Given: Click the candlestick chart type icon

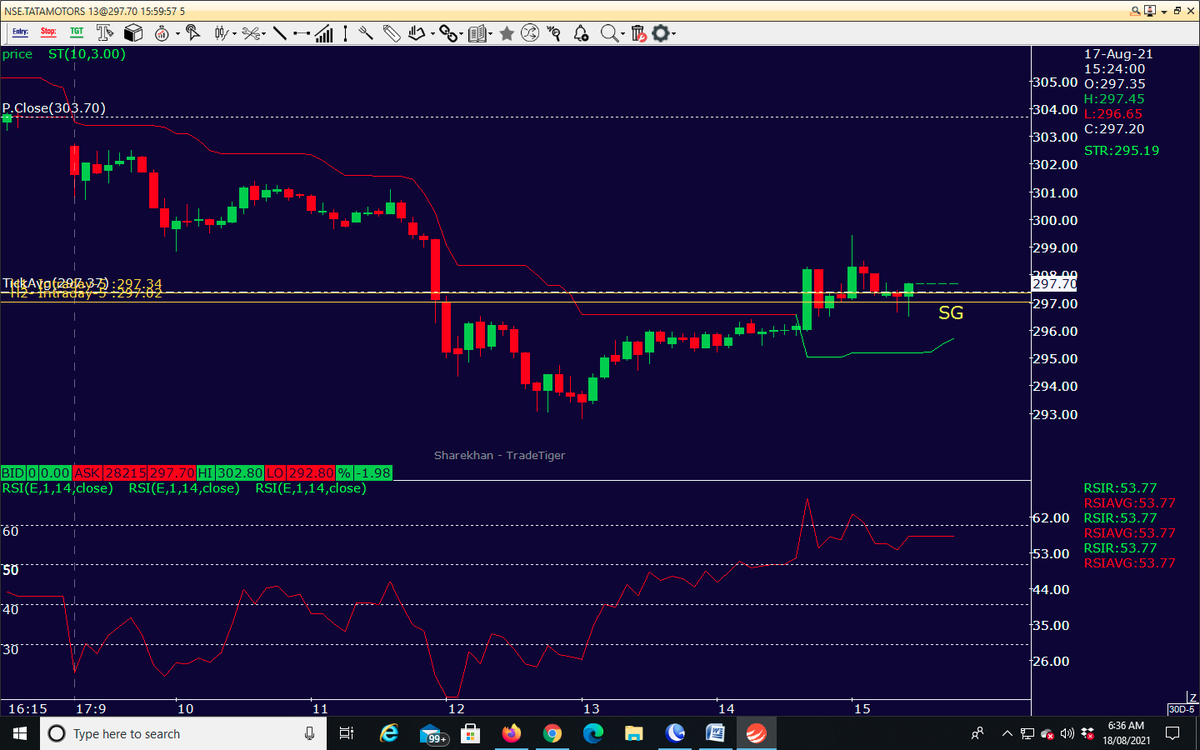Looking at the screenshot, I should 221,33.
